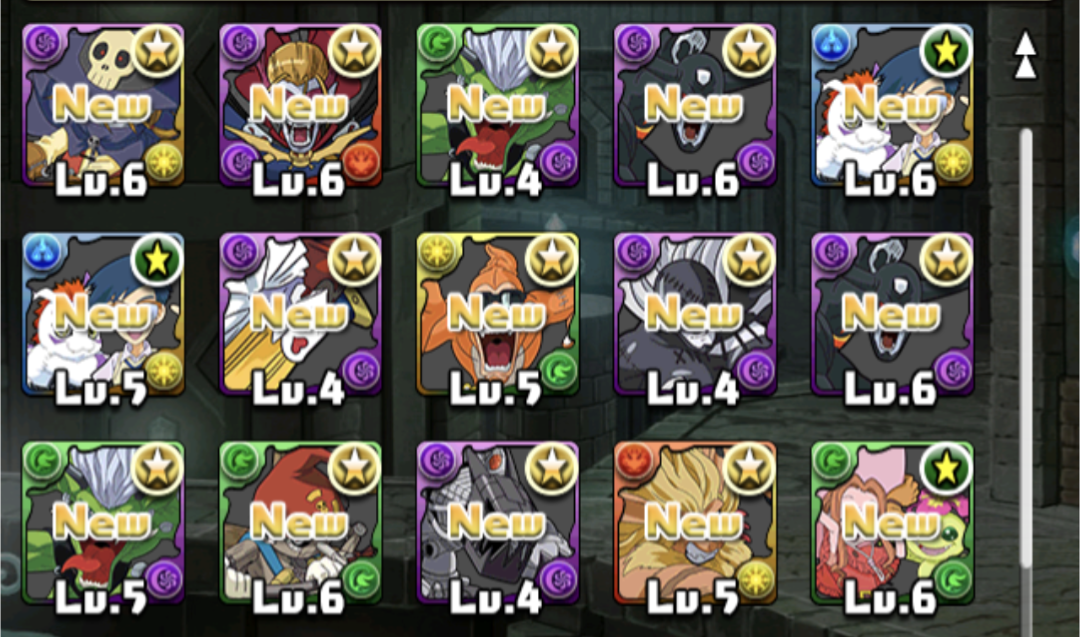Choose the girl with green plant partner card
This screenshot has width=1080, height=637.
(x=892, y=523)
